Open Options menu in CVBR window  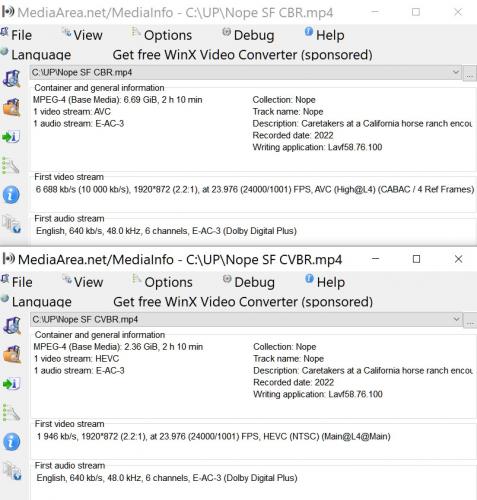coord(163,282)
